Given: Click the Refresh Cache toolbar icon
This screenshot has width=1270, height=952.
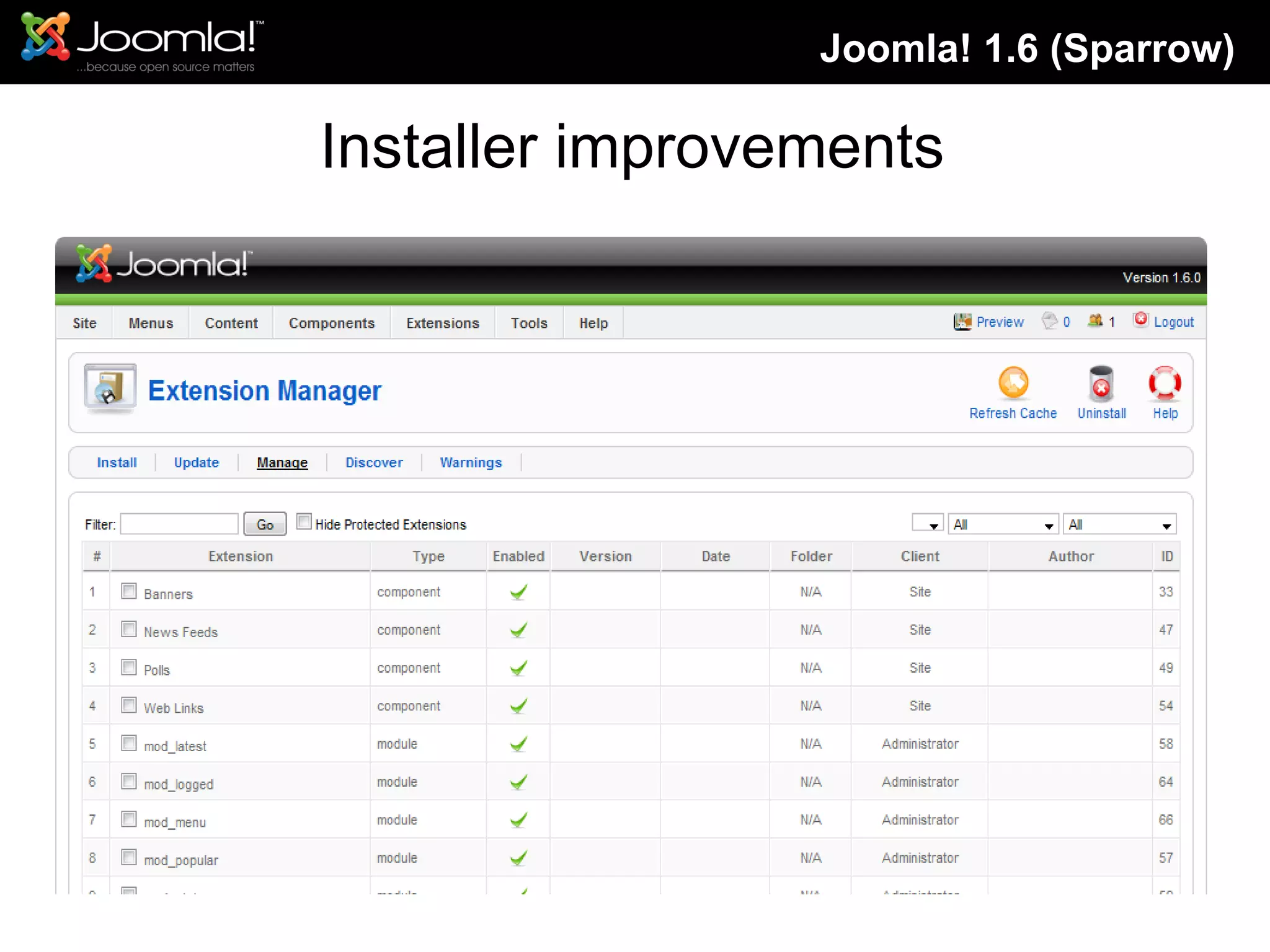Looking at the screenshot, I should (x=1013, y=382).
